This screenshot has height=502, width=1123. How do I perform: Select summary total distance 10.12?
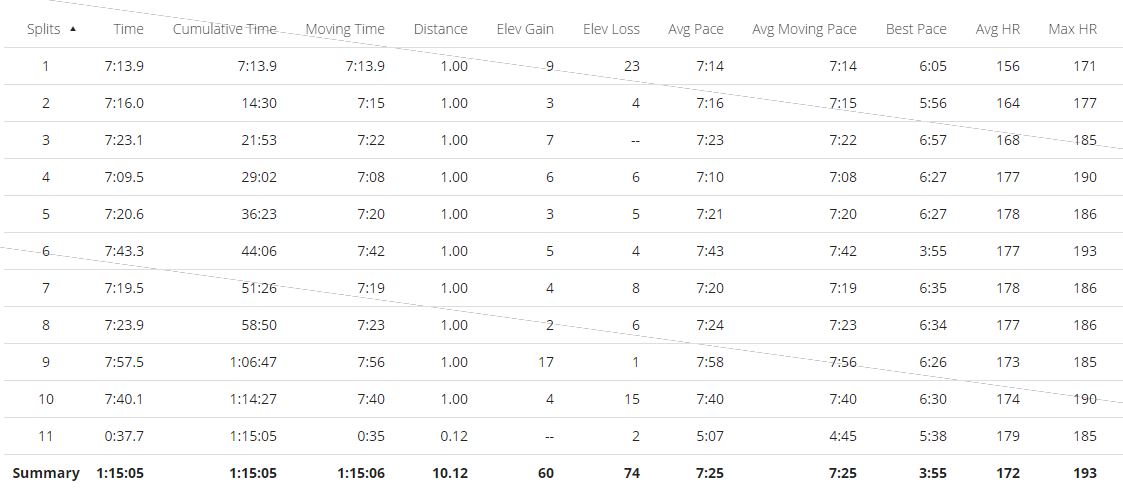click(451, 473)
